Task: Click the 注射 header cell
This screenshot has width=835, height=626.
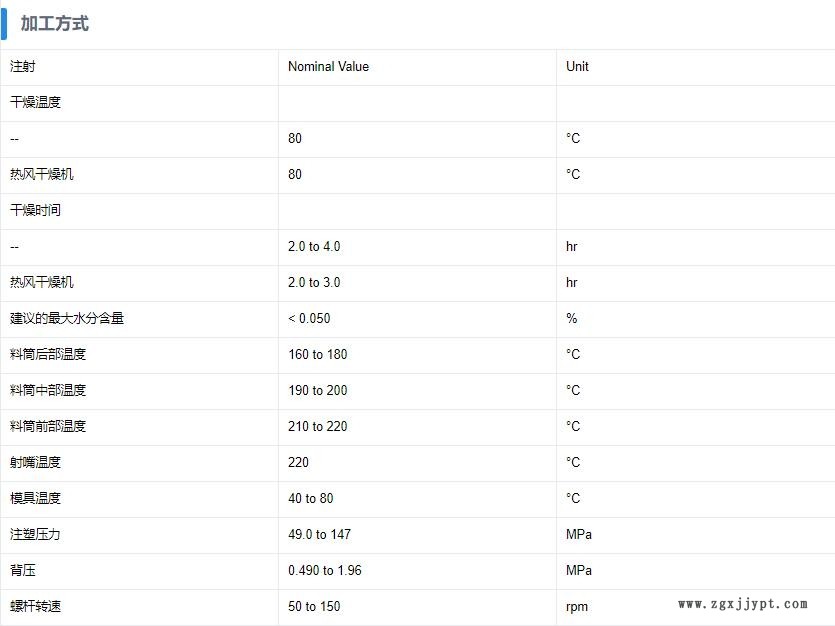Action: [23, 67]
